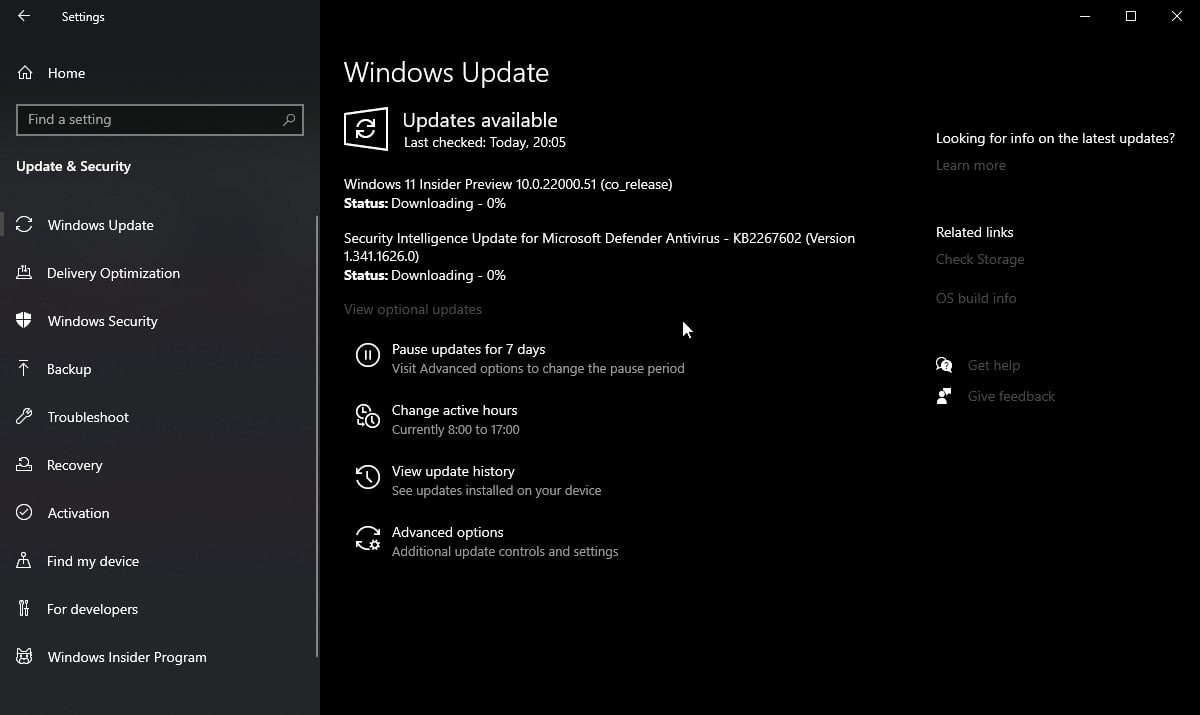Open the Backup settings page
1200x715 pixels.
[160, 369]
